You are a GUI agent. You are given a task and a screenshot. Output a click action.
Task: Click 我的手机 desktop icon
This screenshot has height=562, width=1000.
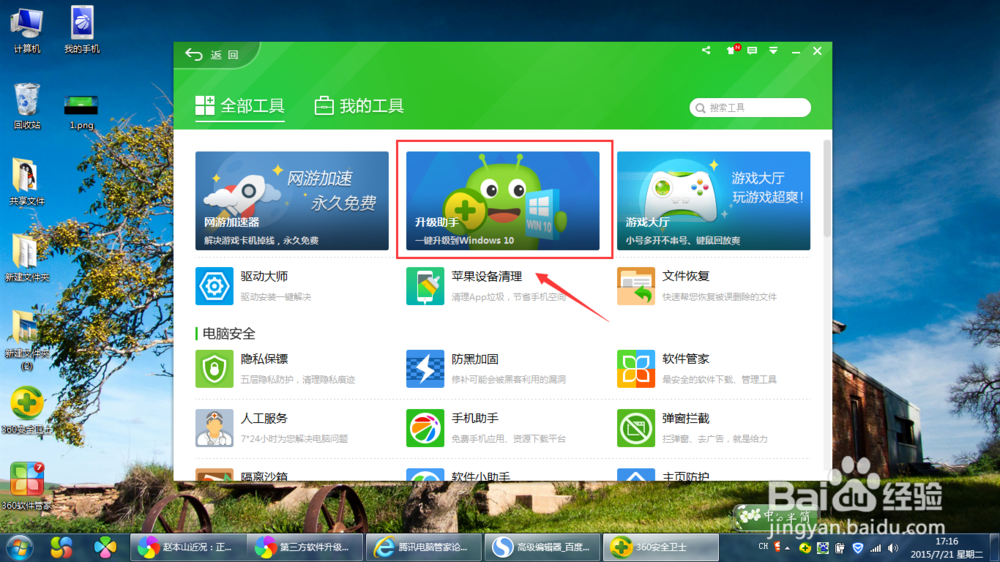[82, 30]
